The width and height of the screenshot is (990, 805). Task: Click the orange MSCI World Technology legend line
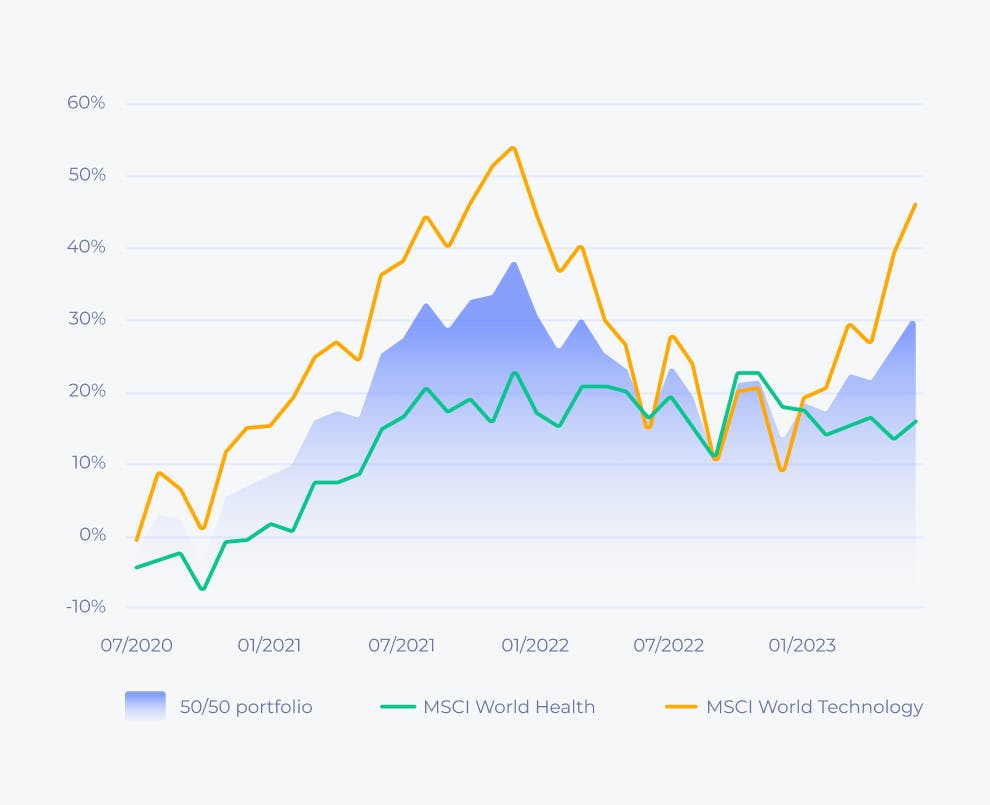681,707
